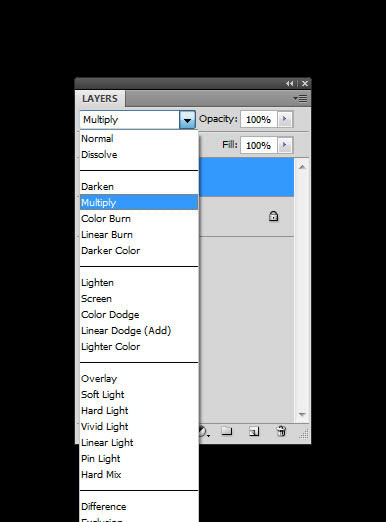This screenshot has width=386, height=522.
Task: Create a new layer with the page icon
Action: (254, 431)
